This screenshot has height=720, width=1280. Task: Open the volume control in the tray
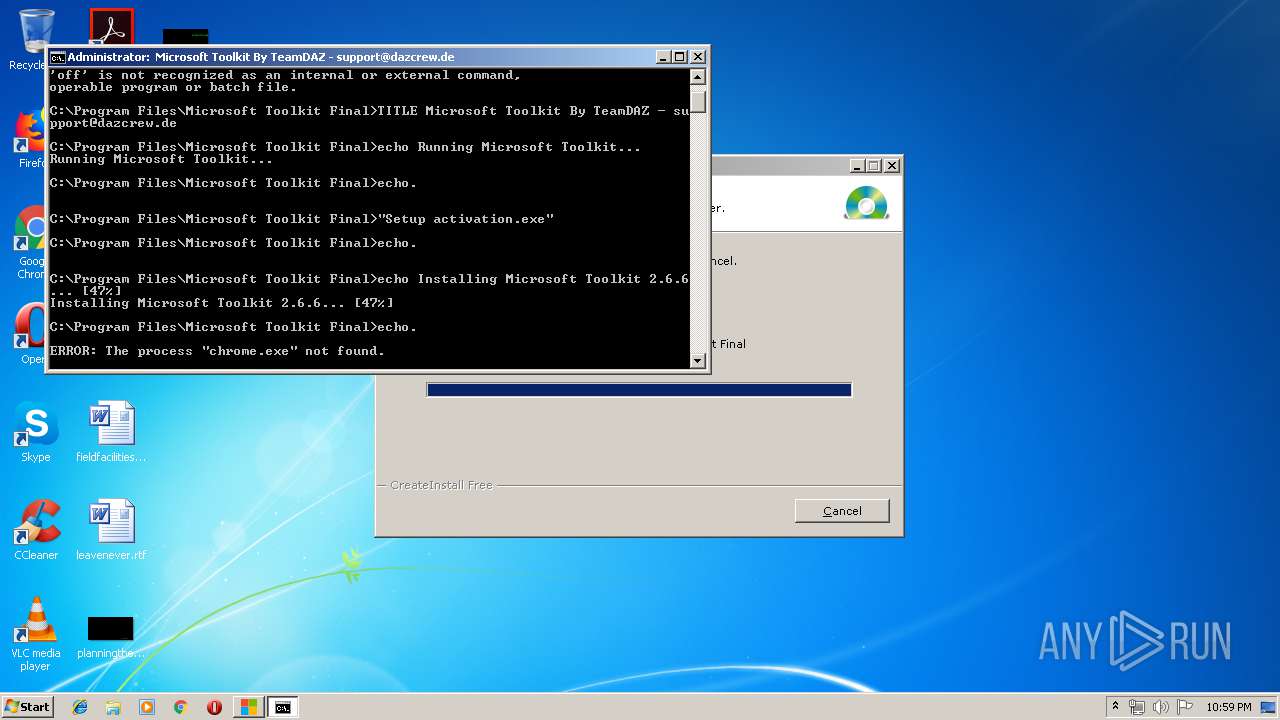click(x=1161, y=707)
